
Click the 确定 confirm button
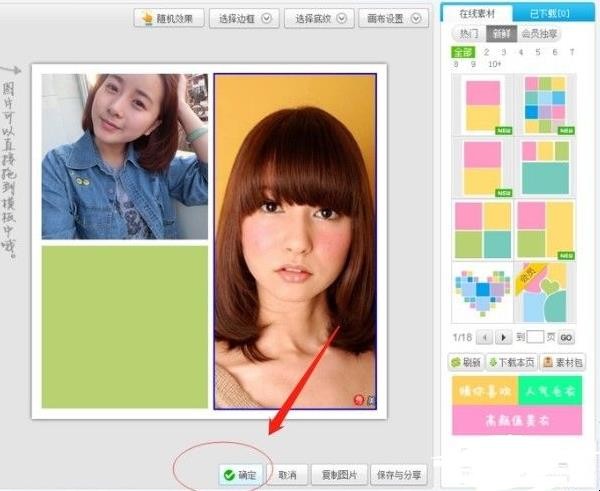[241, 475]
